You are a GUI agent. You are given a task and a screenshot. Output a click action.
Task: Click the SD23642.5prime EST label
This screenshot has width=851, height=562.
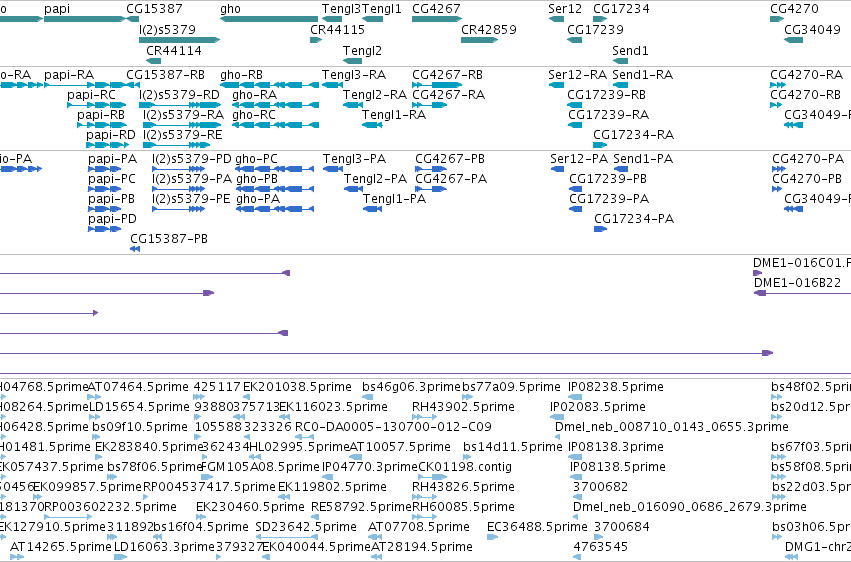306,527
